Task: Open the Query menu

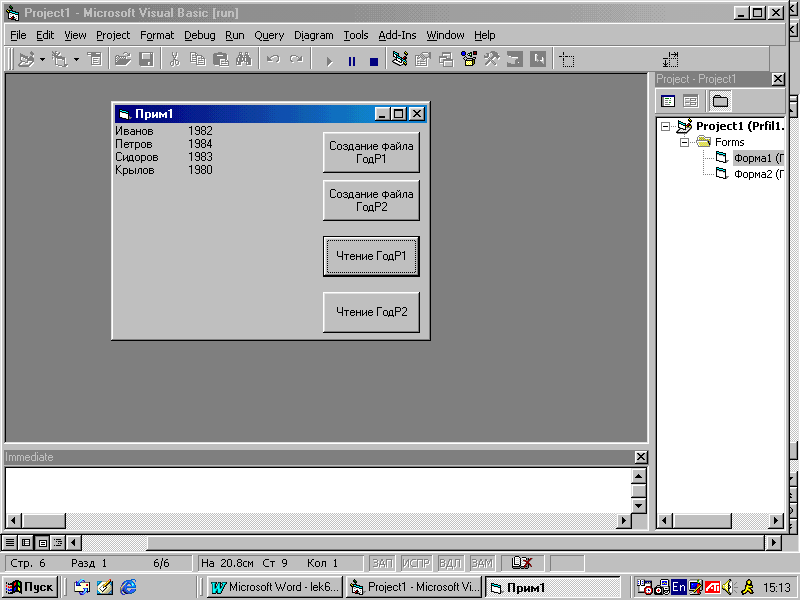Action: (x=269, y=35)
